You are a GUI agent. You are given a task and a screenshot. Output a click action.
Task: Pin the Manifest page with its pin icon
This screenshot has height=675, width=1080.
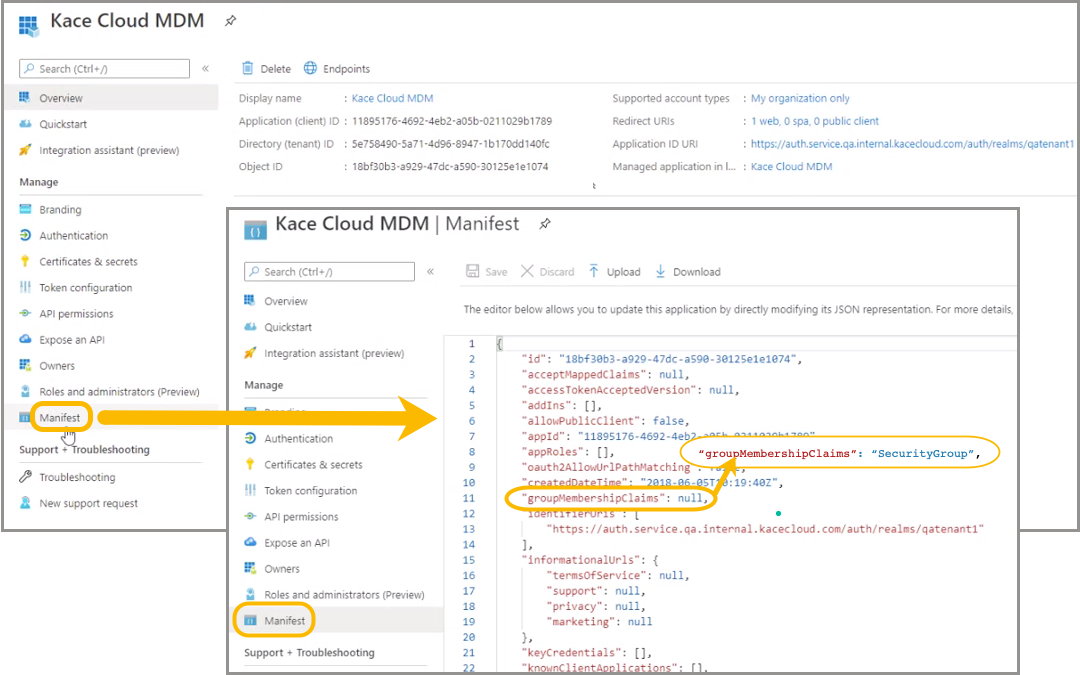pos(545,224)
